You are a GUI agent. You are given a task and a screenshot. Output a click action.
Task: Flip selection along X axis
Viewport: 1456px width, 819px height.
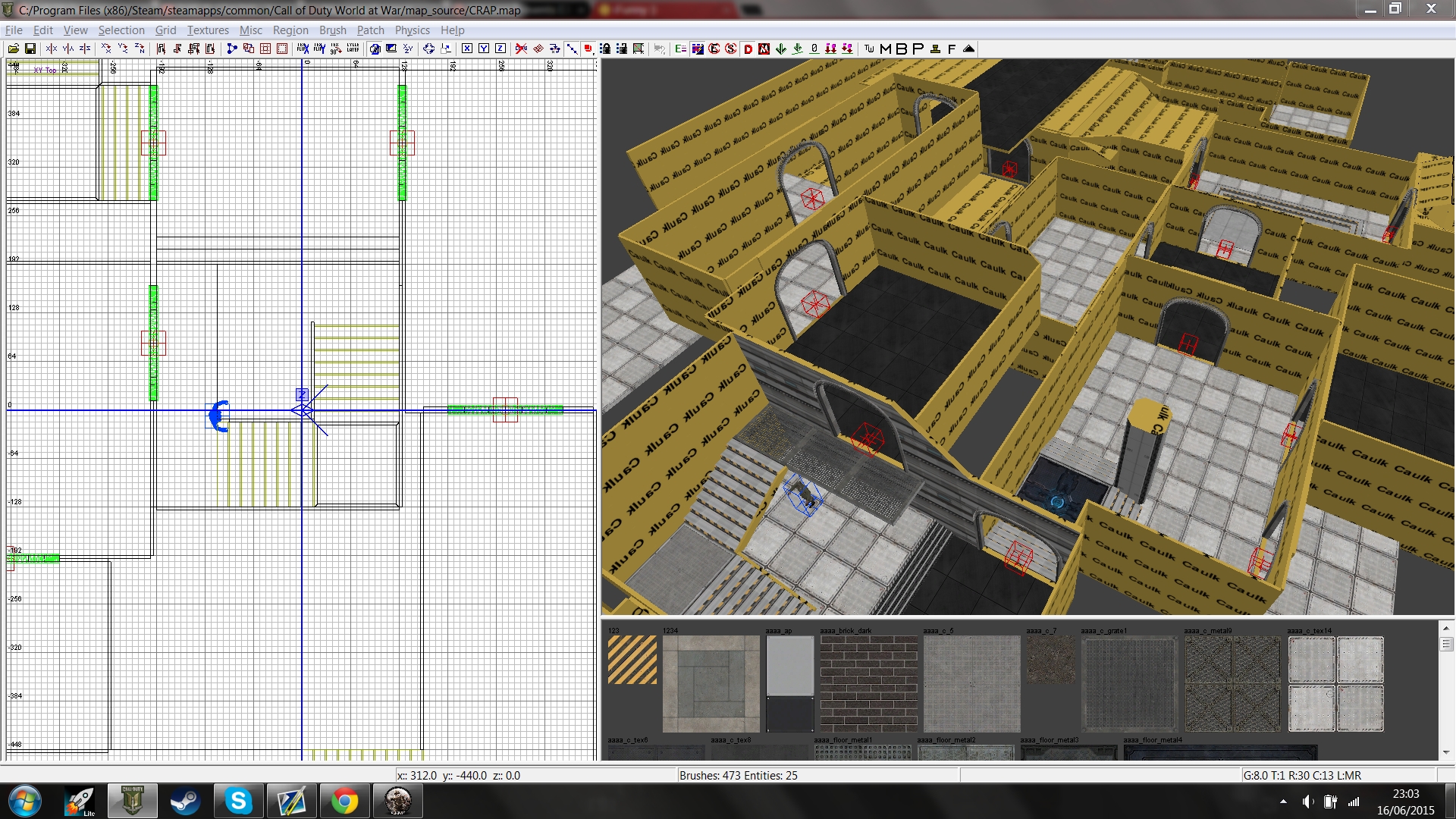click(x=52, y=49)
